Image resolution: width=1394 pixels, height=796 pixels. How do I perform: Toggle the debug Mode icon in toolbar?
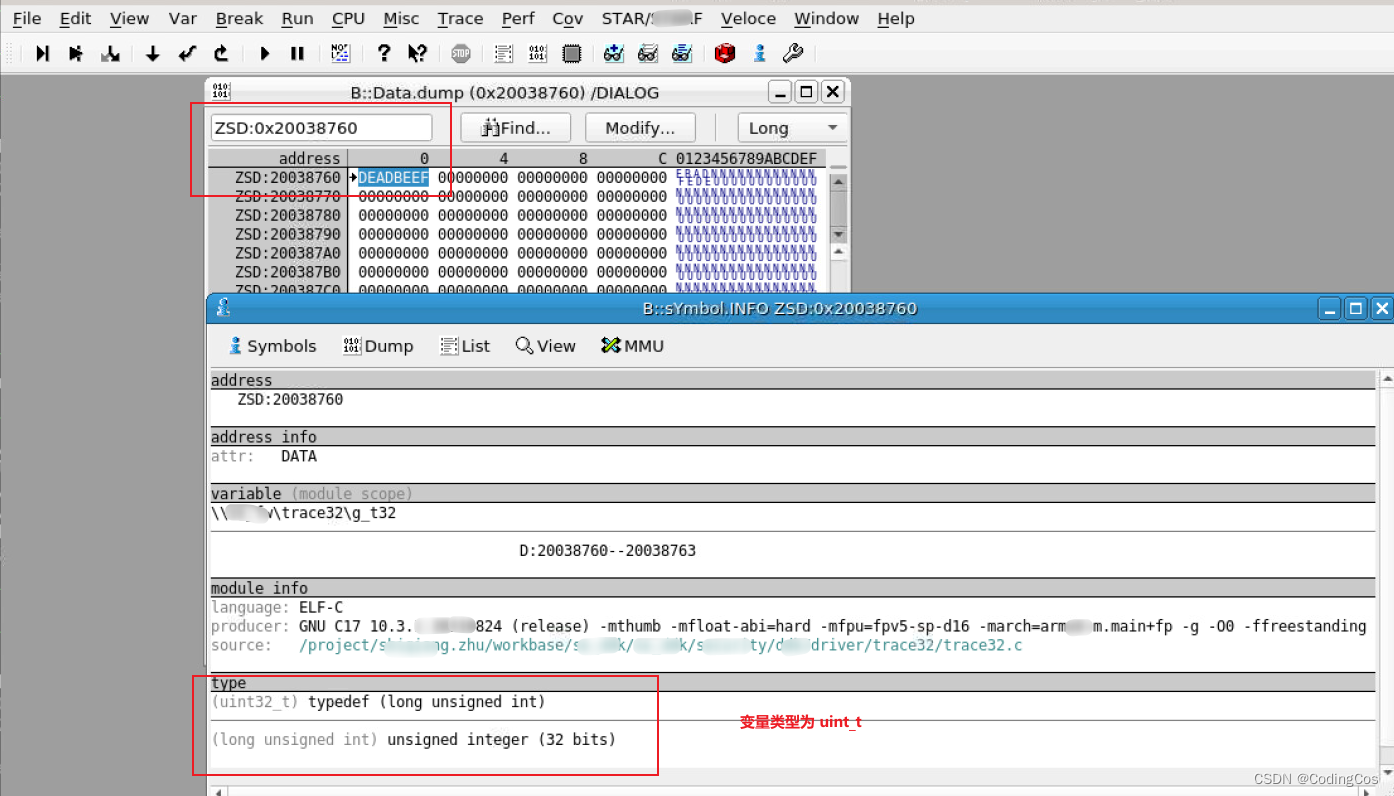[340, 53]
